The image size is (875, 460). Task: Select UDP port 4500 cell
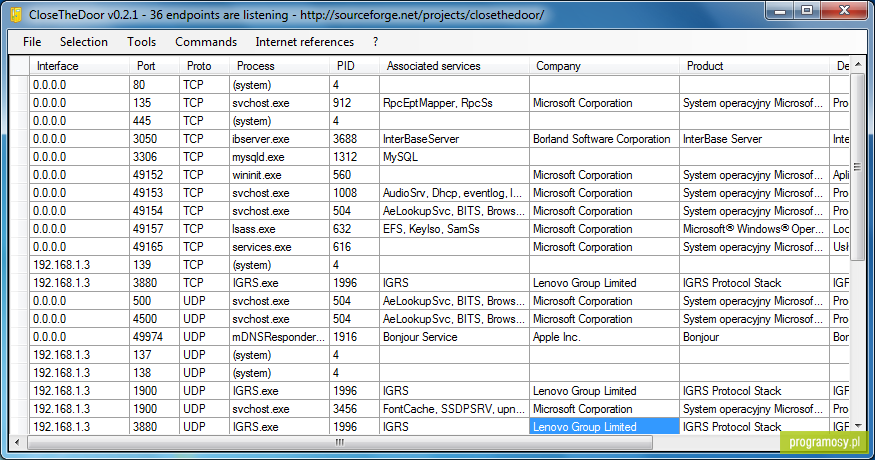click(x=155, y=319)
